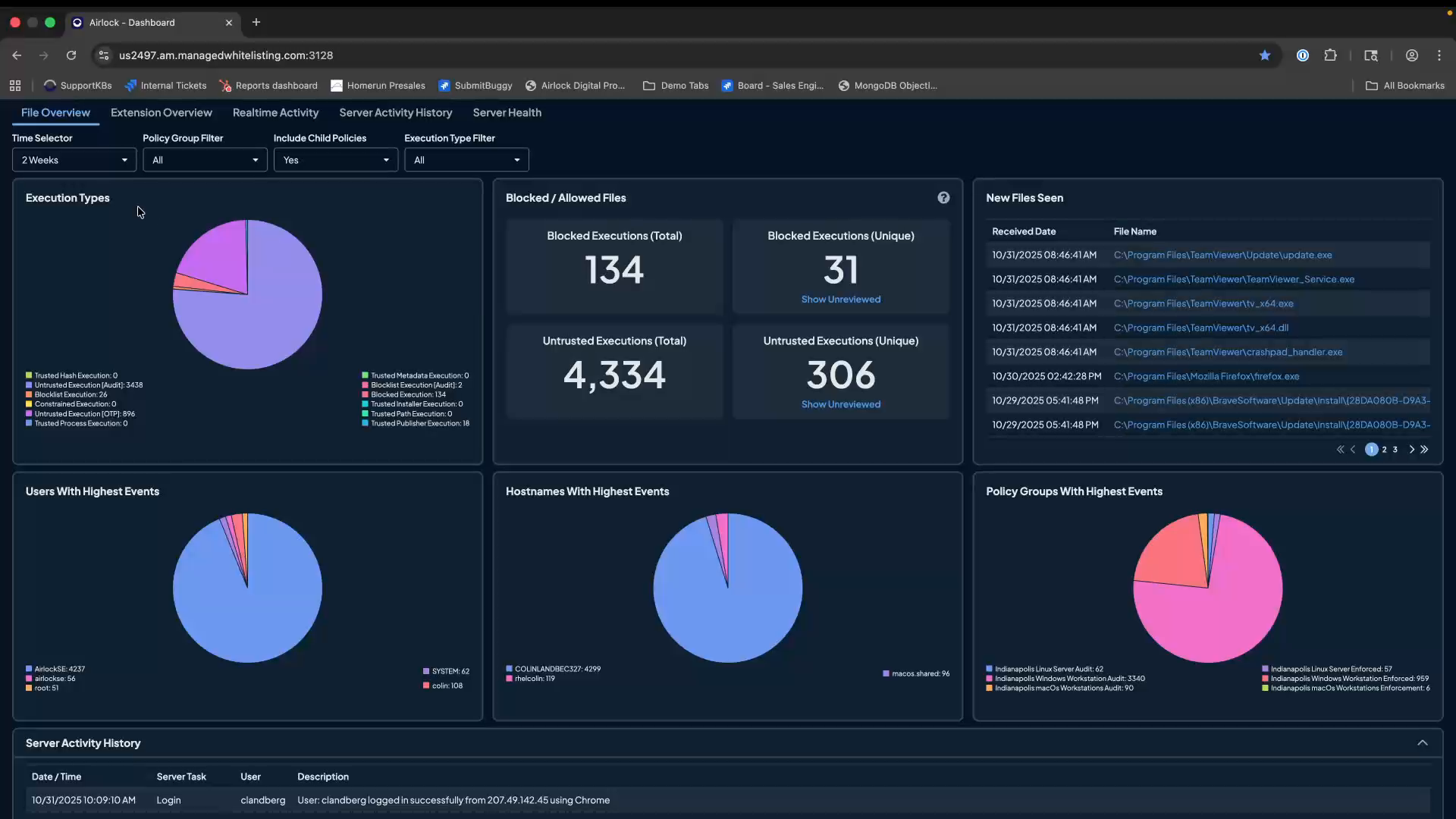The width and height of the screenshot is (1456, 819).
Task: Click the site information icon near the URL
Action: pos(104,55)
